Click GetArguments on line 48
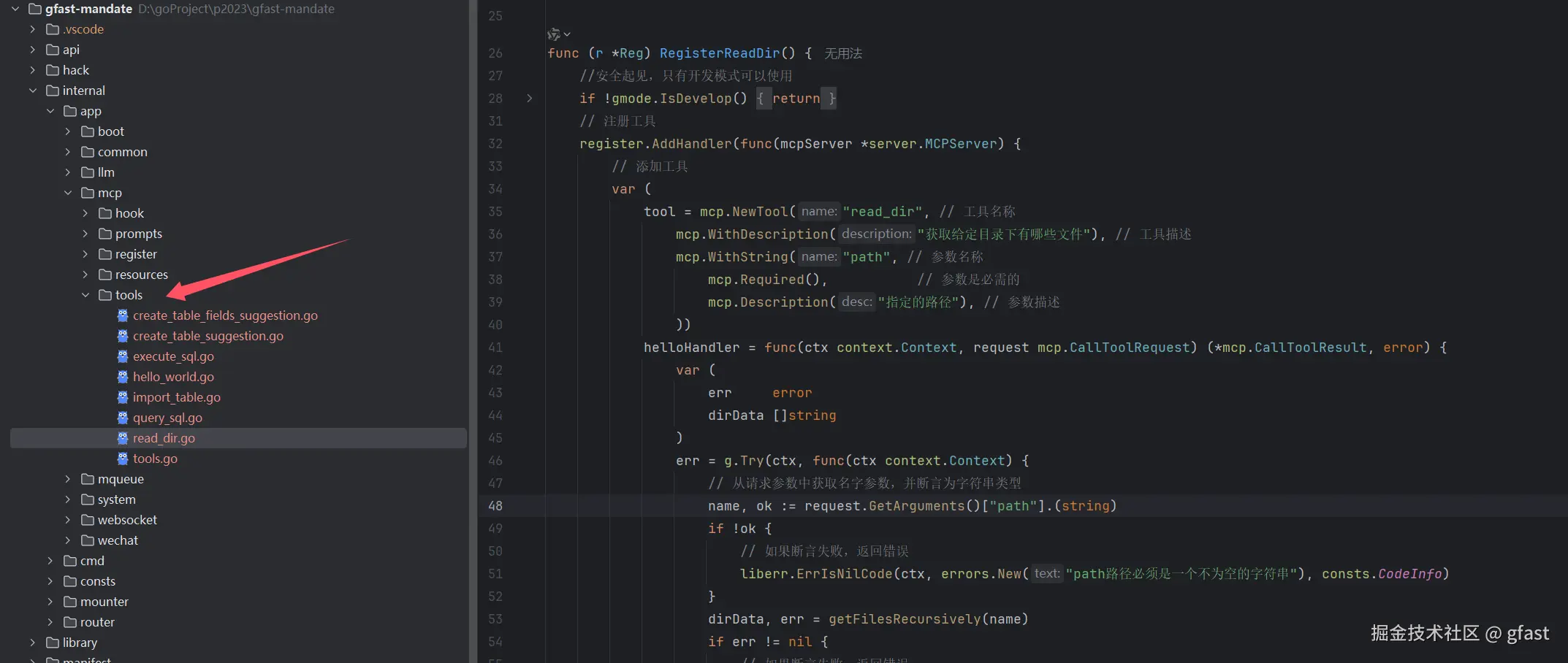1568x663 pixels. tap(917, 506)
